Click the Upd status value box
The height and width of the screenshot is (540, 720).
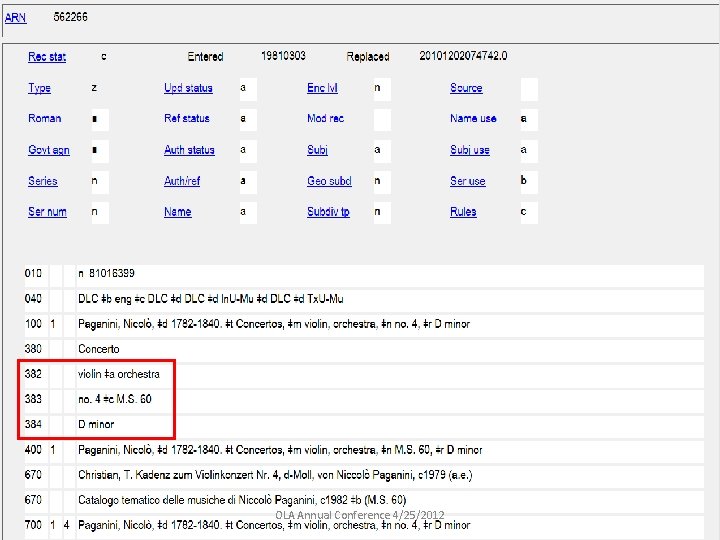(x=248, y=89)
